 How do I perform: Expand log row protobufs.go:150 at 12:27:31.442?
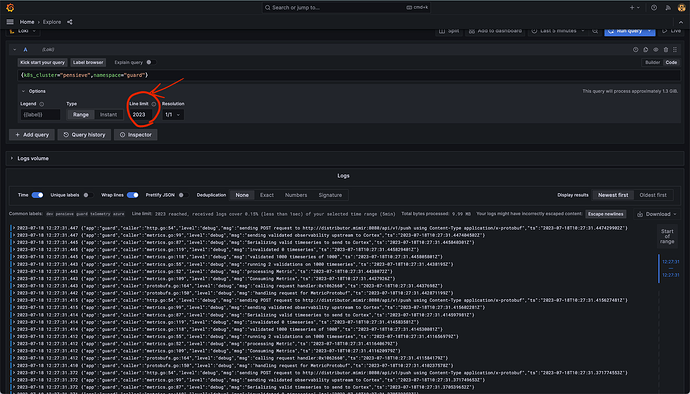click(x=14, y=293)
